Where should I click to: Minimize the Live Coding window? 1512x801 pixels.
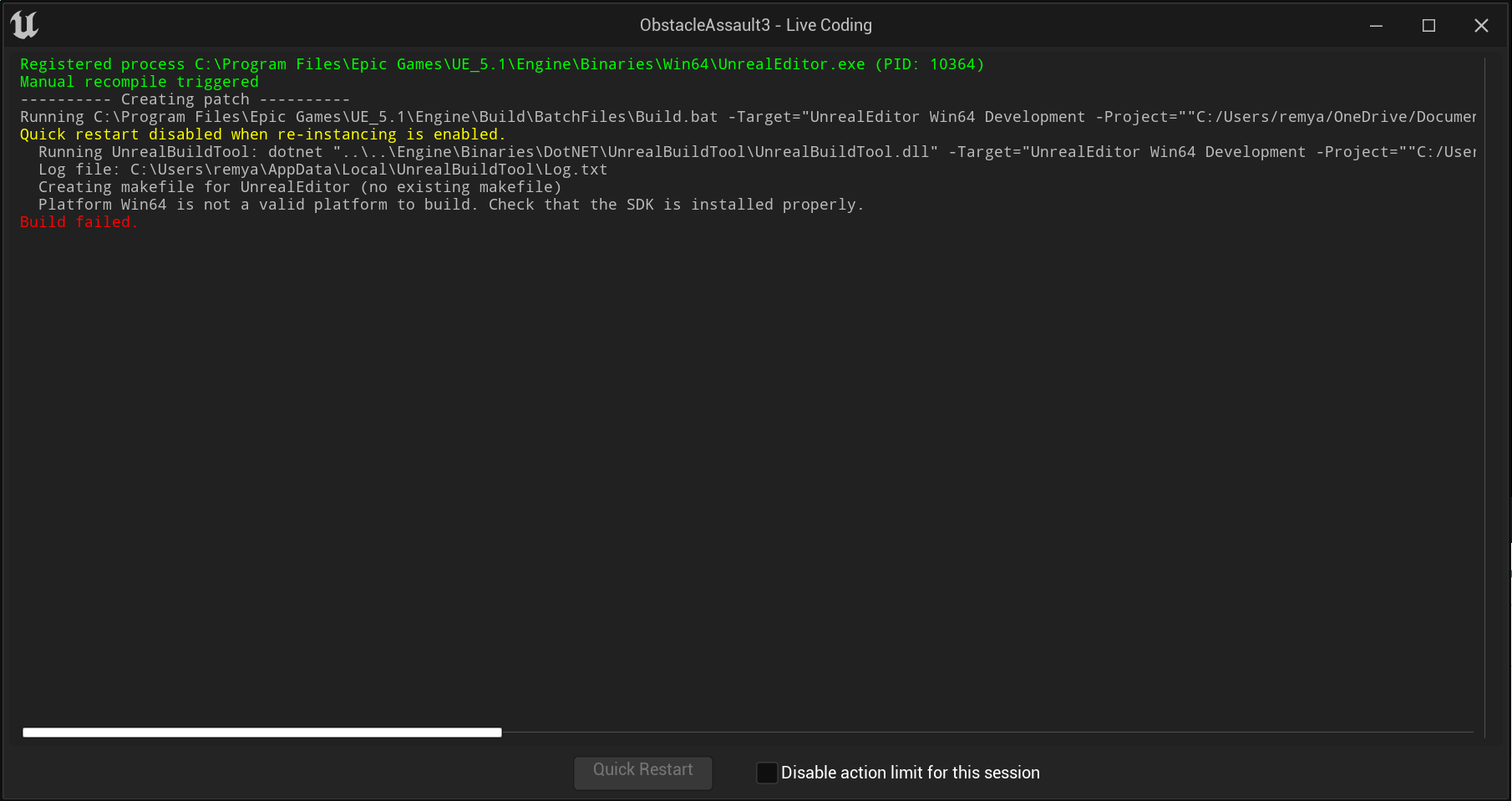(1375, 25)
